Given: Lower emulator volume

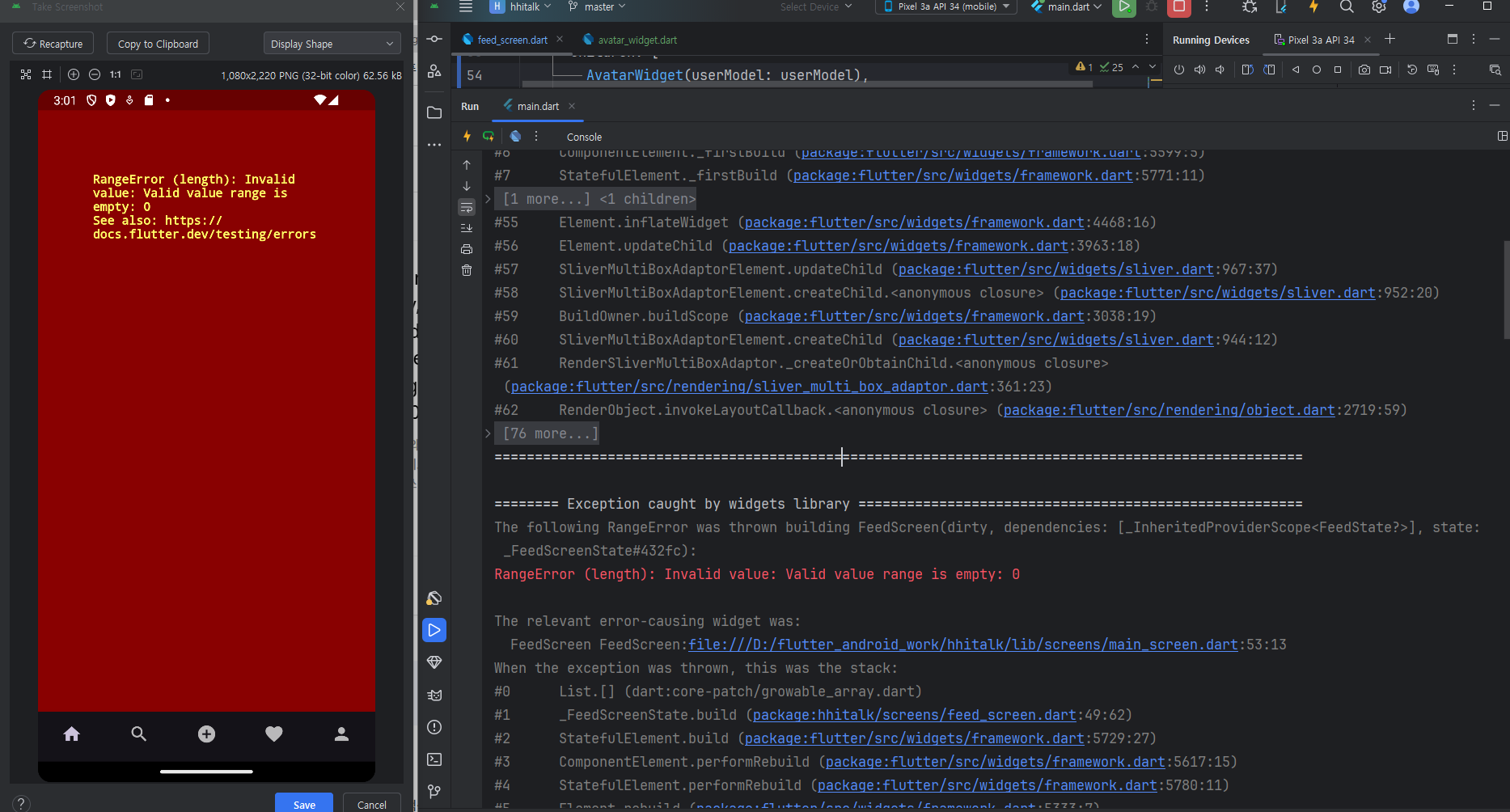Looking at the screenshot, I should pos(1220,70).
